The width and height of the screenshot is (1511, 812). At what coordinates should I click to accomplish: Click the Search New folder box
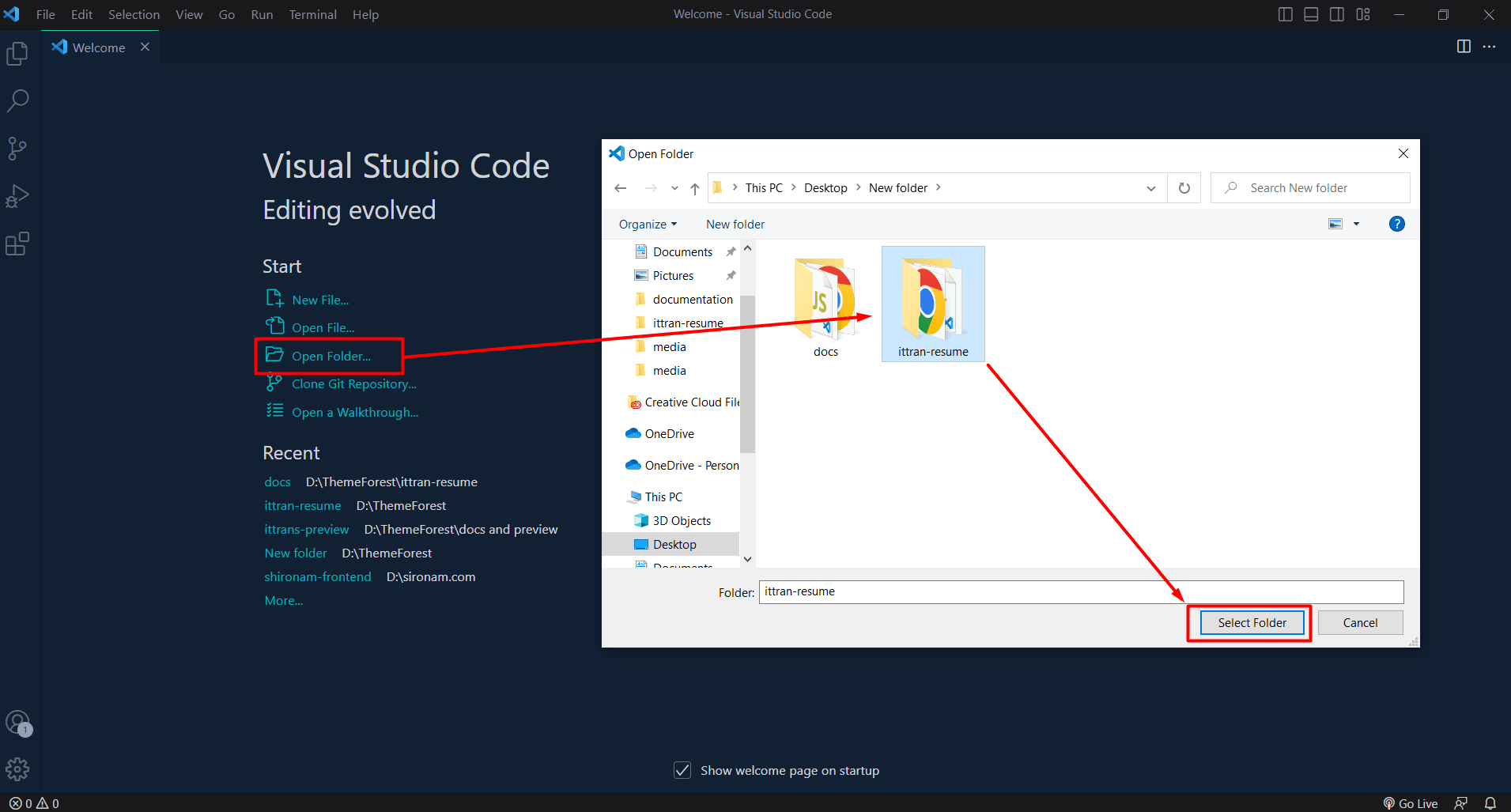point(1310,188)
